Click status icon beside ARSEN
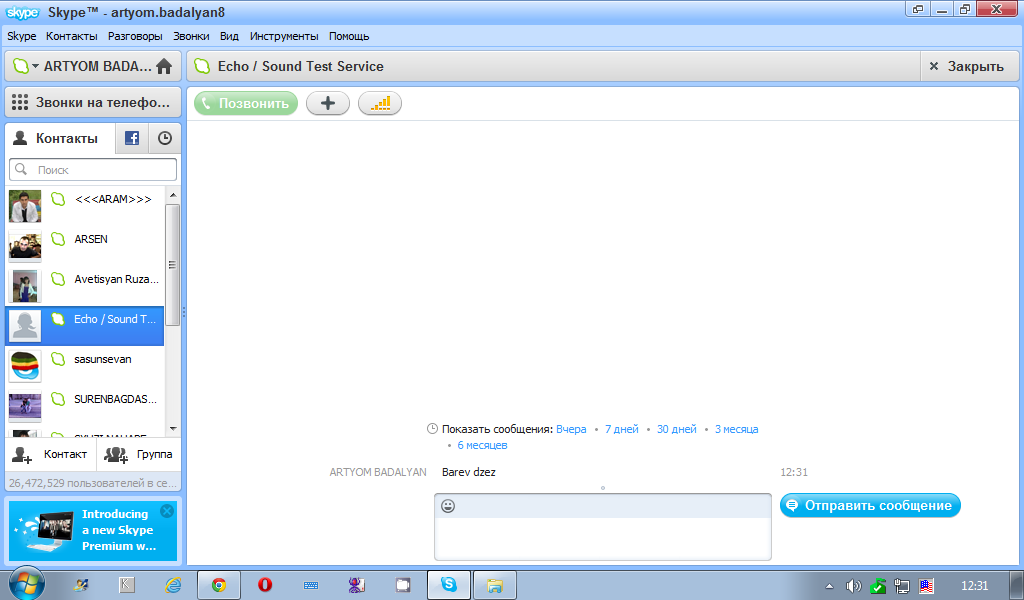Viewport: 1024px width, 600px height. [58, 239]
